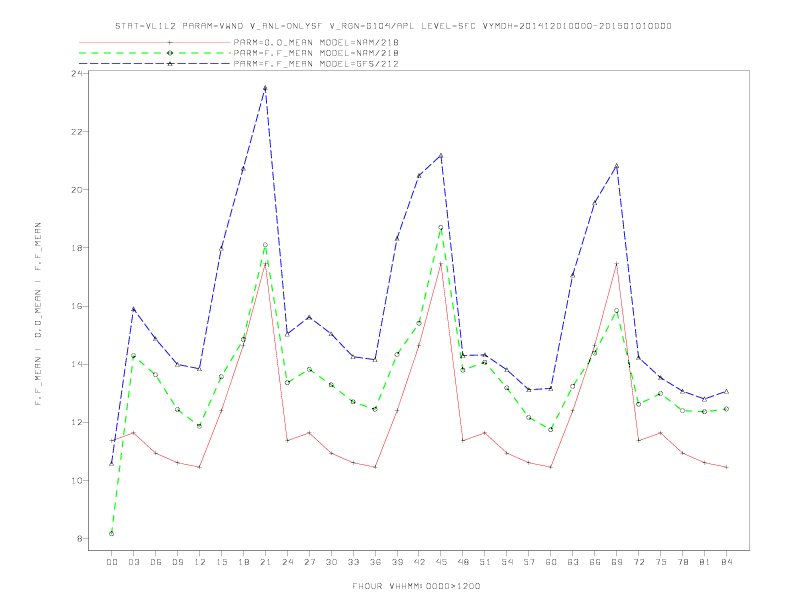Click the blue GFS peak marker at hour 21
The height and width of the screenshot is (612, 792).
[x=265, y=88]
